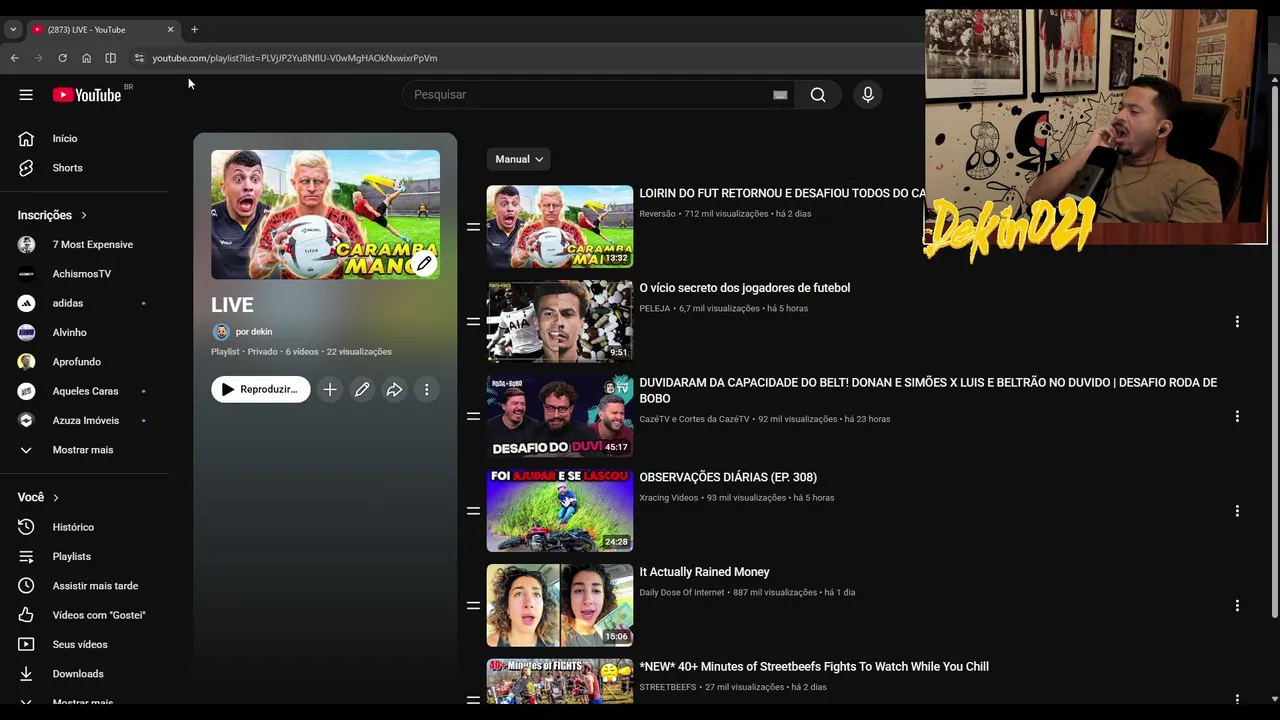The width and height of the screenshot is (1280, 720).
Task: Expand the Você section
Action: click(x=38, y=497)
